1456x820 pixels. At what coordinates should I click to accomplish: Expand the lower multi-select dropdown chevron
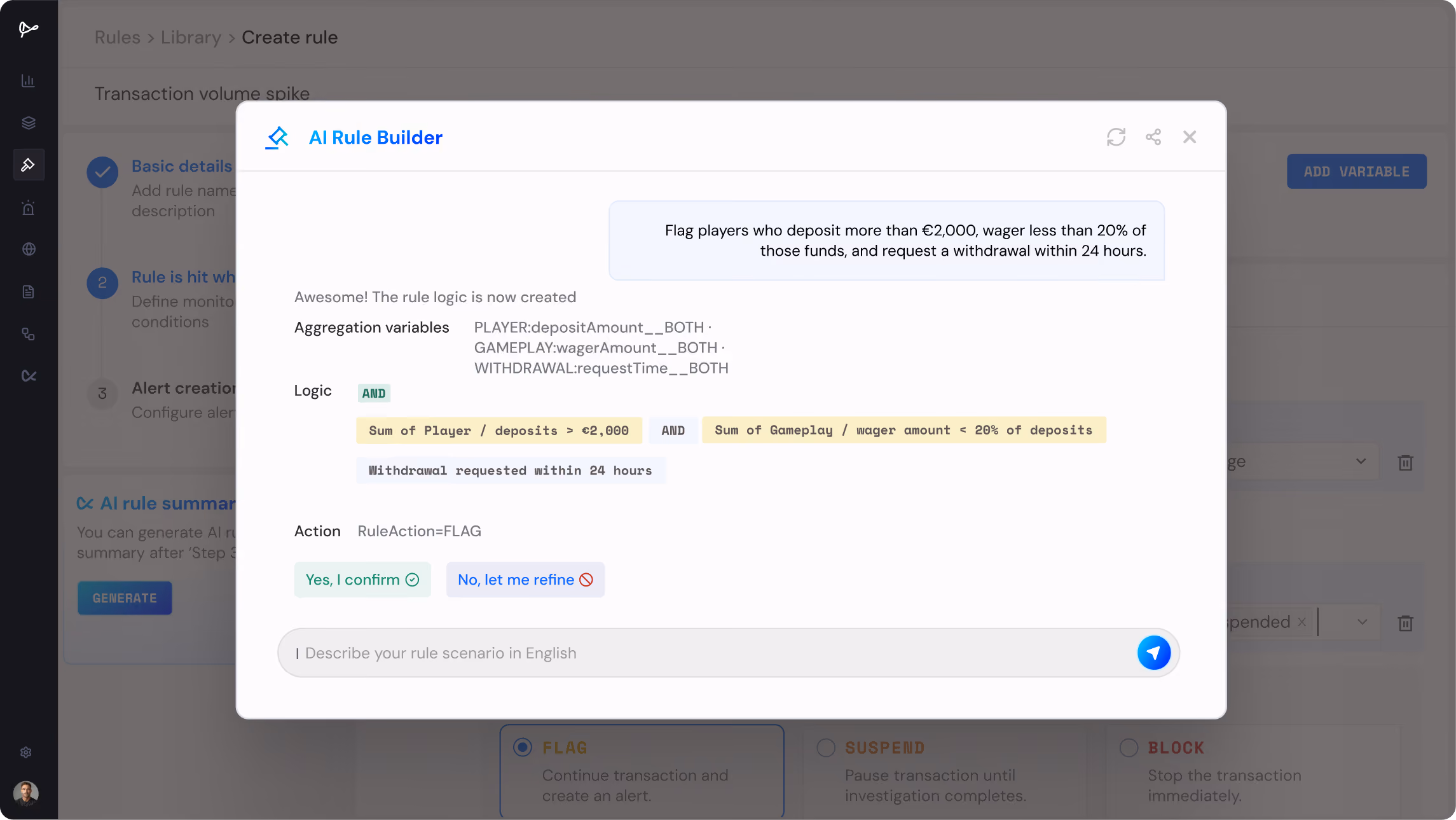pyautogui.click(x=1362, y=622)
